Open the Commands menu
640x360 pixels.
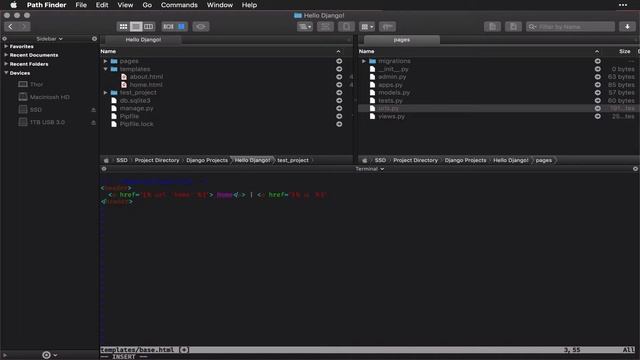tap(179, 5)
